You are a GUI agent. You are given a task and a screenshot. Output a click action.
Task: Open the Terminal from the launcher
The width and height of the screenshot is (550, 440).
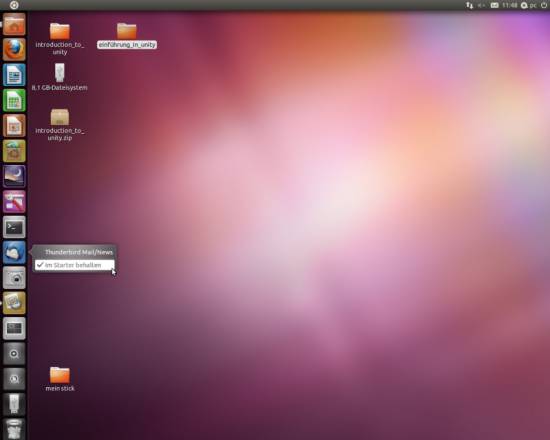coord(14,227)
